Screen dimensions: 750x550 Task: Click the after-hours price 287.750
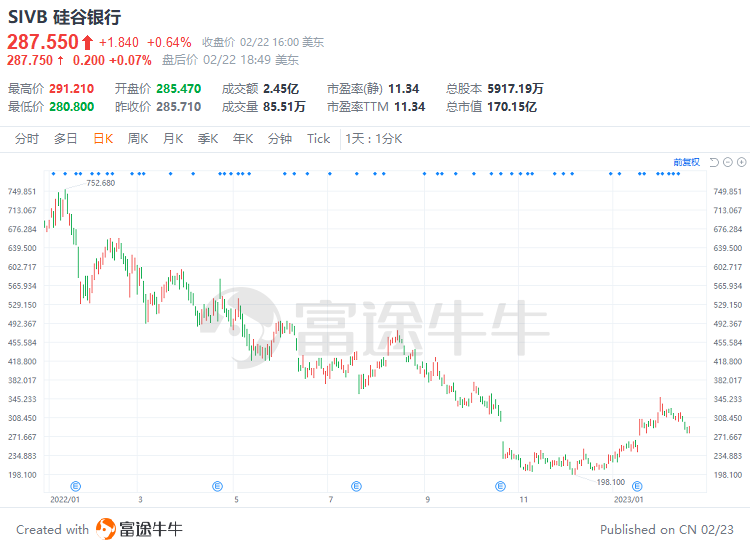pyautogui.click(x=30, y=60)
